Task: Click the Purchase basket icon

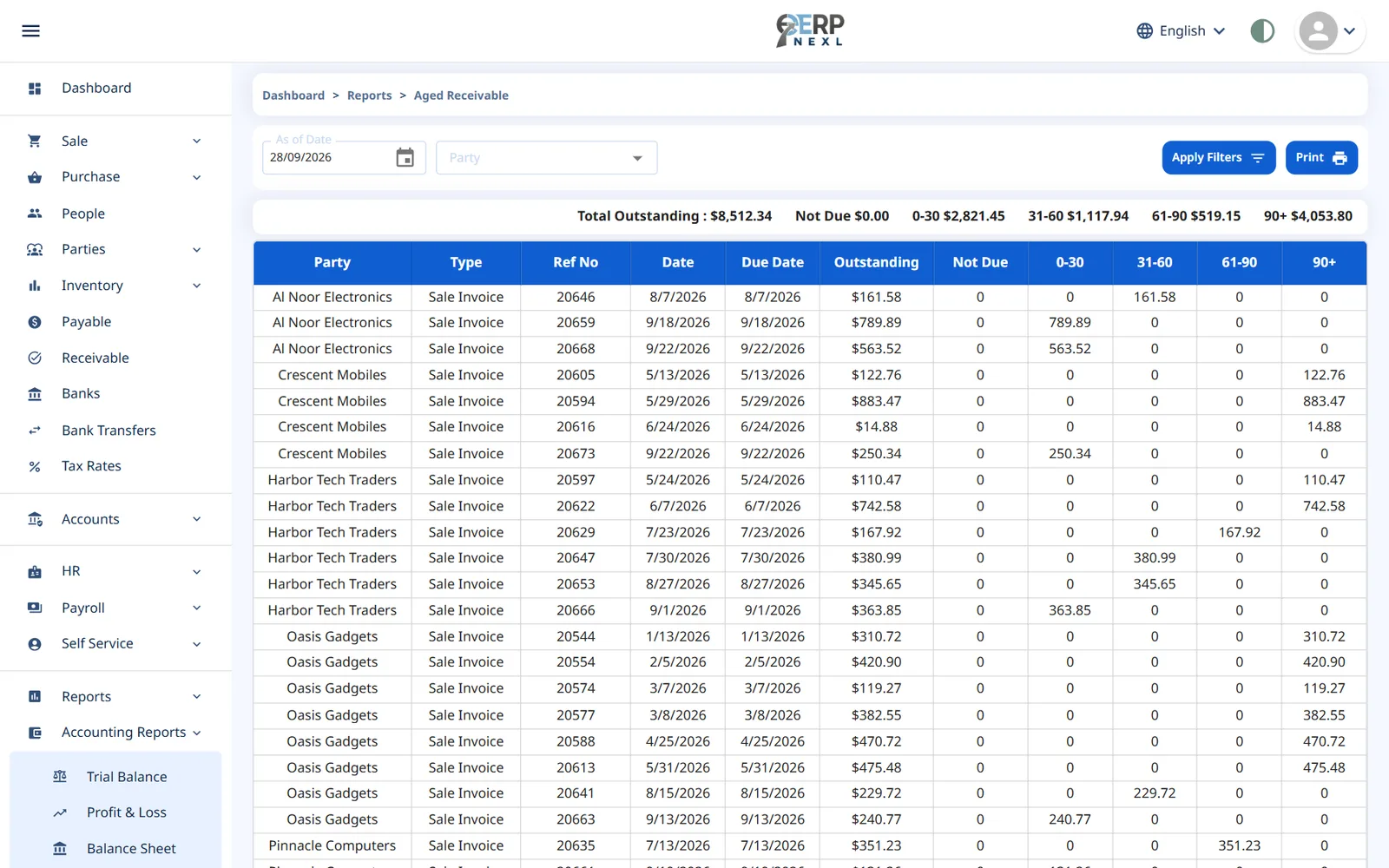Action: 35,177
